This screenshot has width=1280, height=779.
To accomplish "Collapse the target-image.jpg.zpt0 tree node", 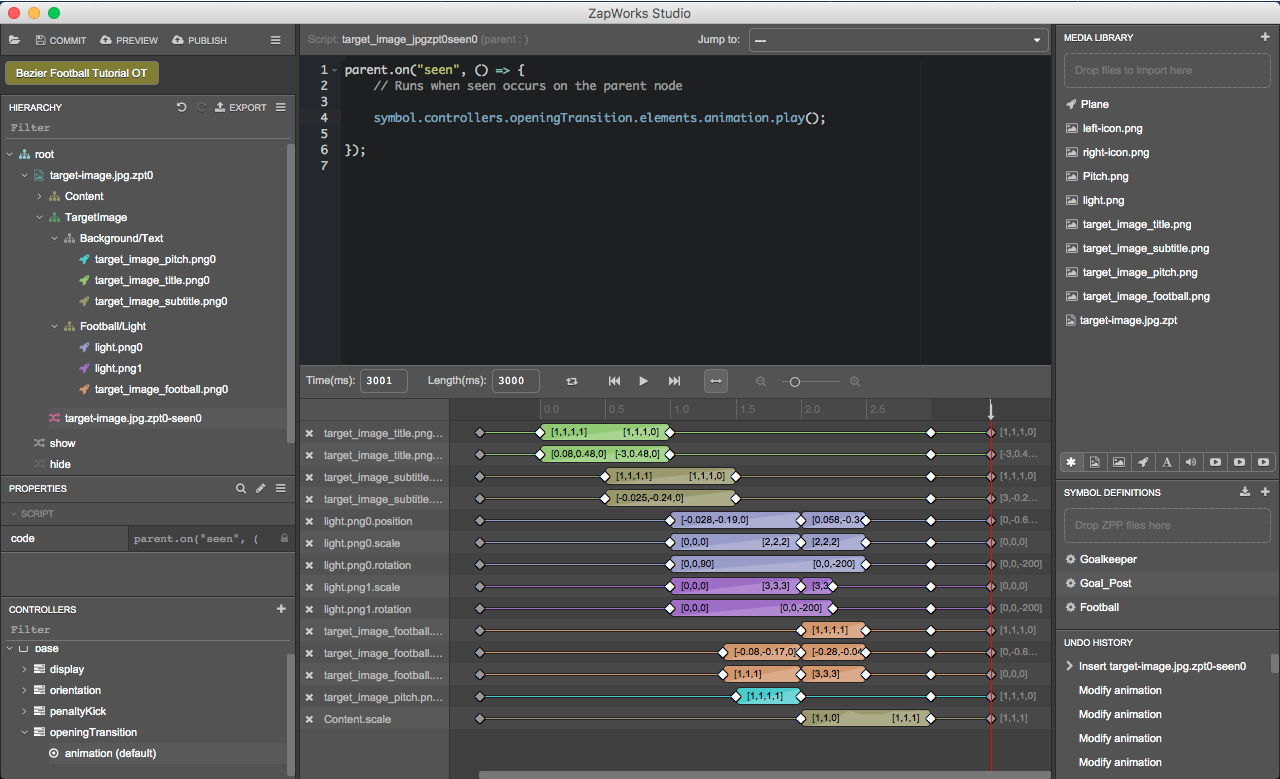I will (x=24, y=175).
